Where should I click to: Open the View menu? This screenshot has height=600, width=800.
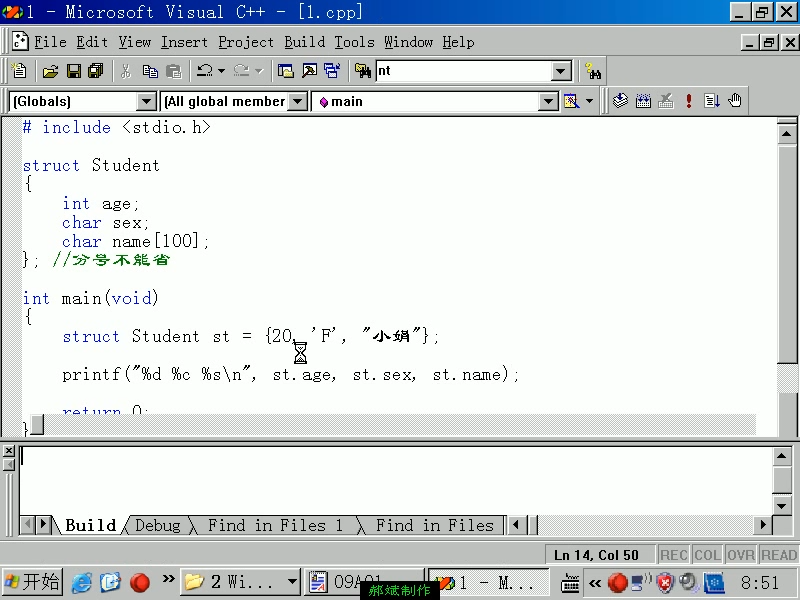[x=135, y=42]
